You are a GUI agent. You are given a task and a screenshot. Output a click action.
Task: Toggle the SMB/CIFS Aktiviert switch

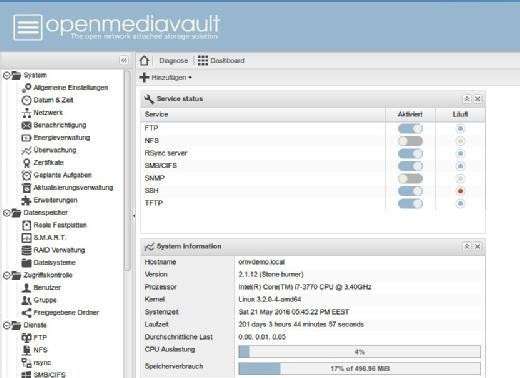click(410, 166)
